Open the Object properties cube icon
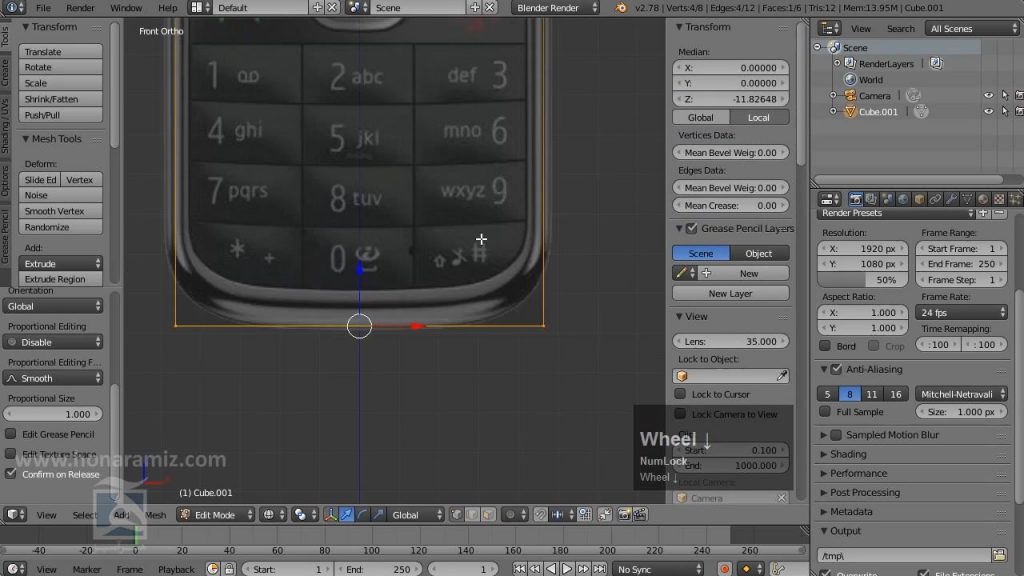Image resolution: width=1024 pixels, height=576 pixels. point(920,199)
